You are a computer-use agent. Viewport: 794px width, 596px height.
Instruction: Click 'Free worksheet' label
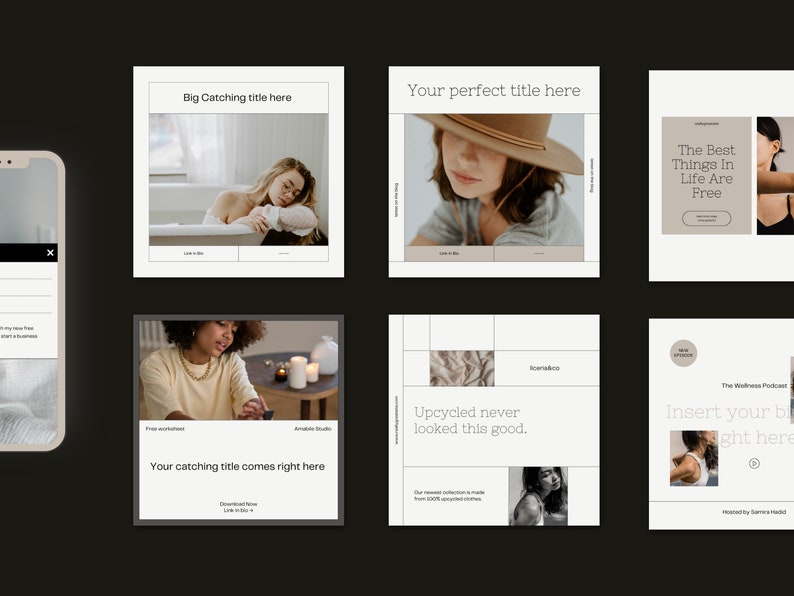pyautogui.click(x=165, y=429)
